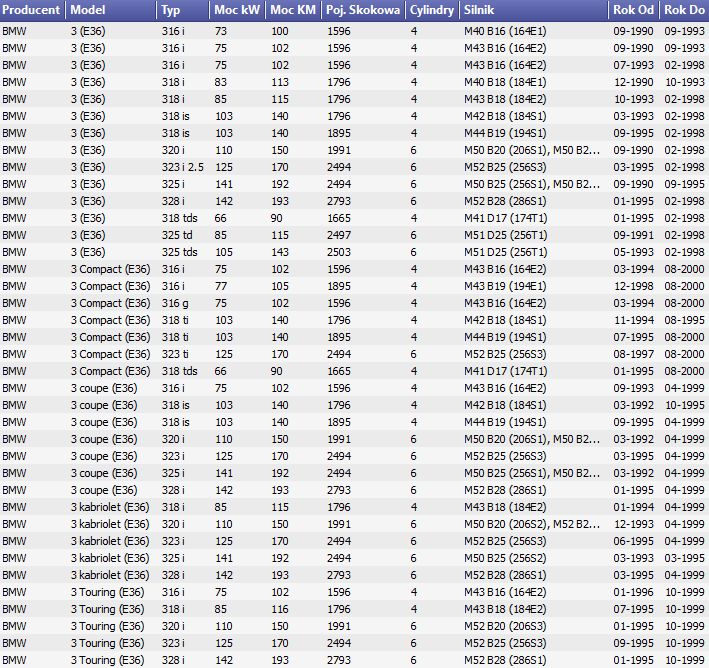Select Rok Od cell 09-1995 in Touring row

(x=633, y=643)
